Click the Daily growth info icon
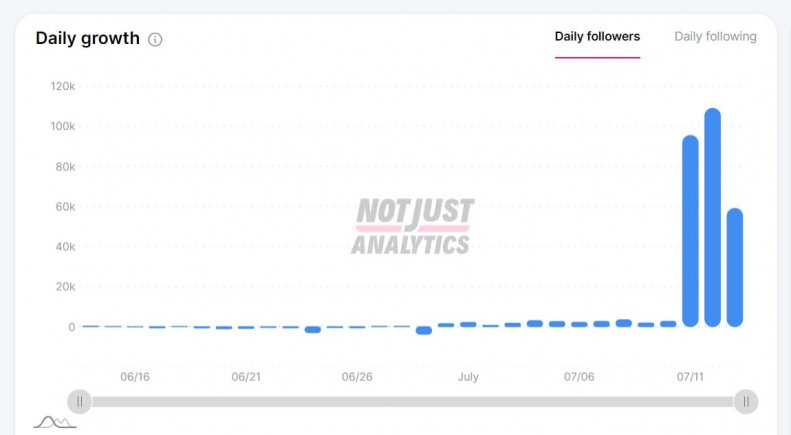 (x=155, y=40)
